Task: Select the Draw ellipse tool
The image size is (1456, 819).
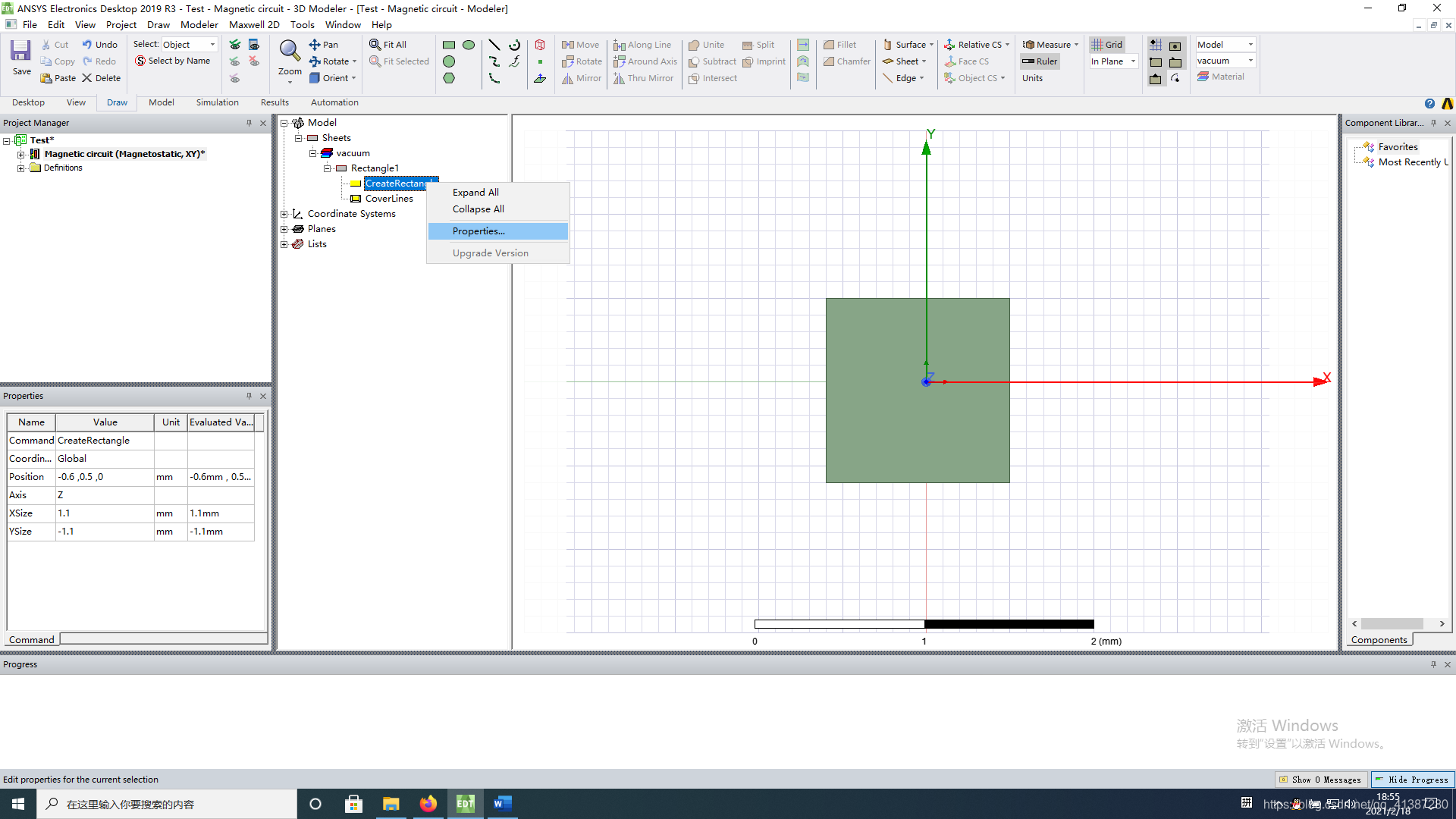Action: [469, 45]
